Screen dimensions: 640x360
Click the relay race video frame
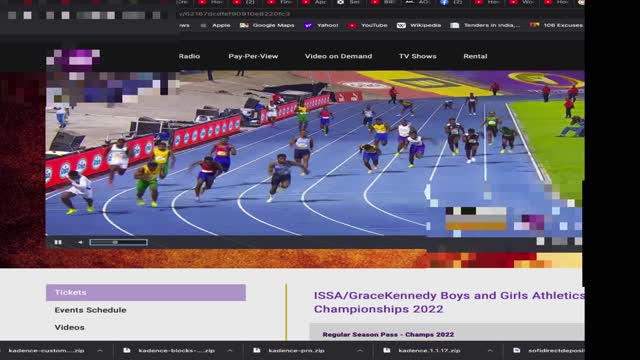pos(314,154)
